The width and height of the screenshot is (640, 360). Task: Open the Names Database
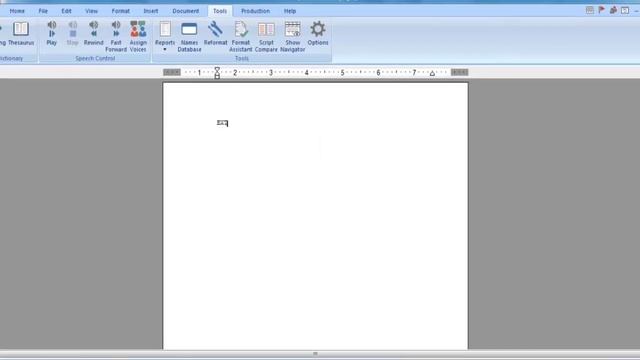189,37
